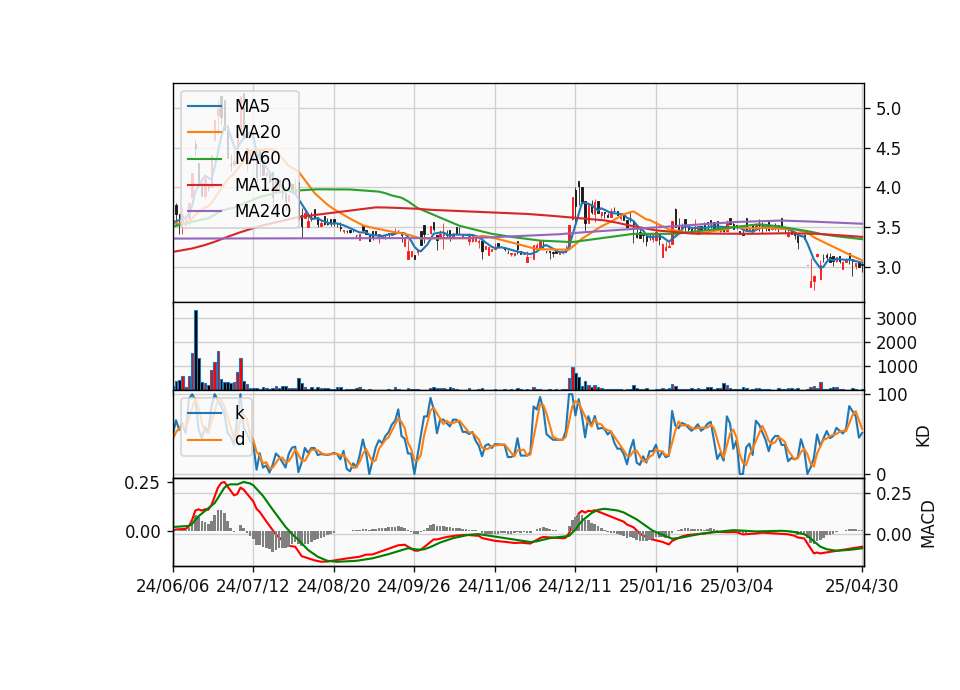The width and height of the screenshot is (960, 690).
Task: Click the purple MA240 legend line swatch
Action: click(x=205, y=211)
